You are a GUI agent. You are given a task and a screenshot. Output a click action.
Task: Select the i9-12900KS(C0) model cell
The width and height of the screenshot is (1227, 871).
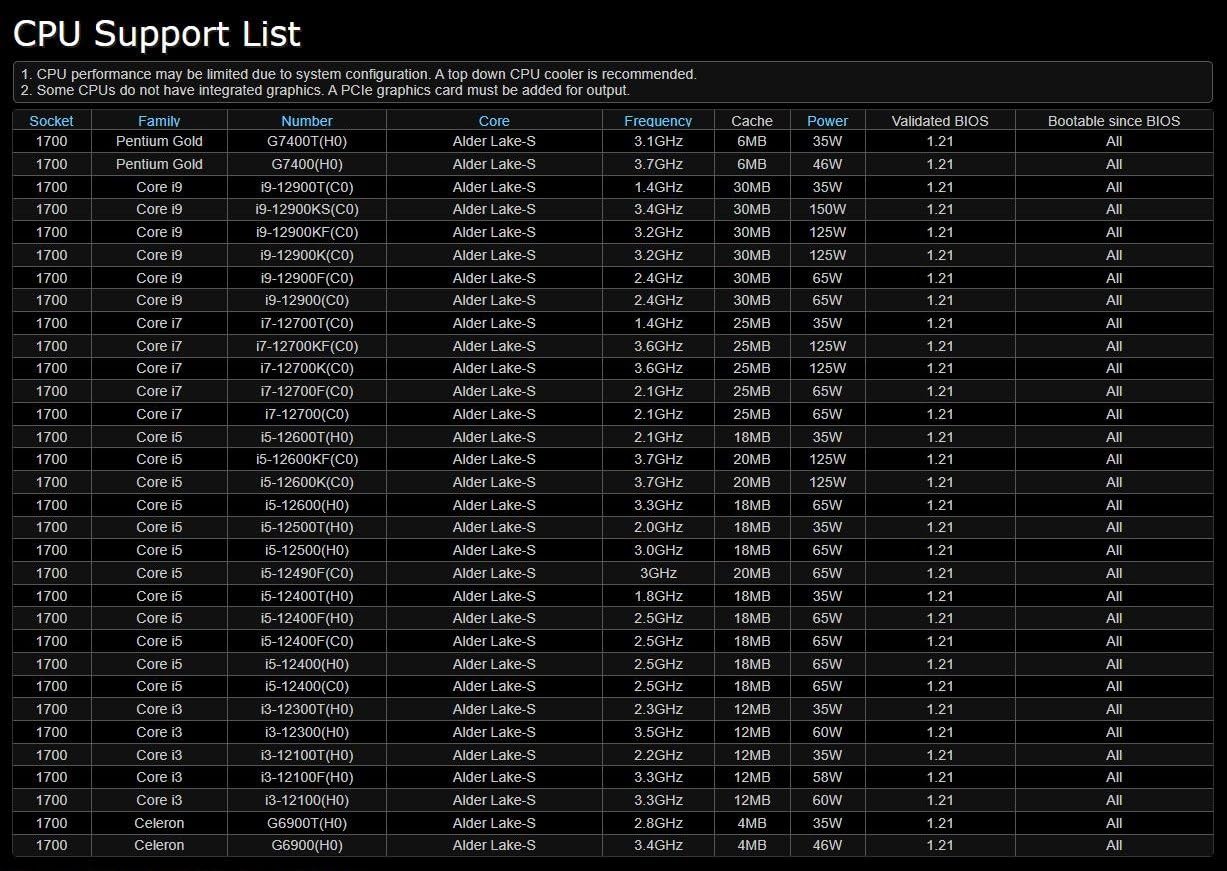pos(307,209)
